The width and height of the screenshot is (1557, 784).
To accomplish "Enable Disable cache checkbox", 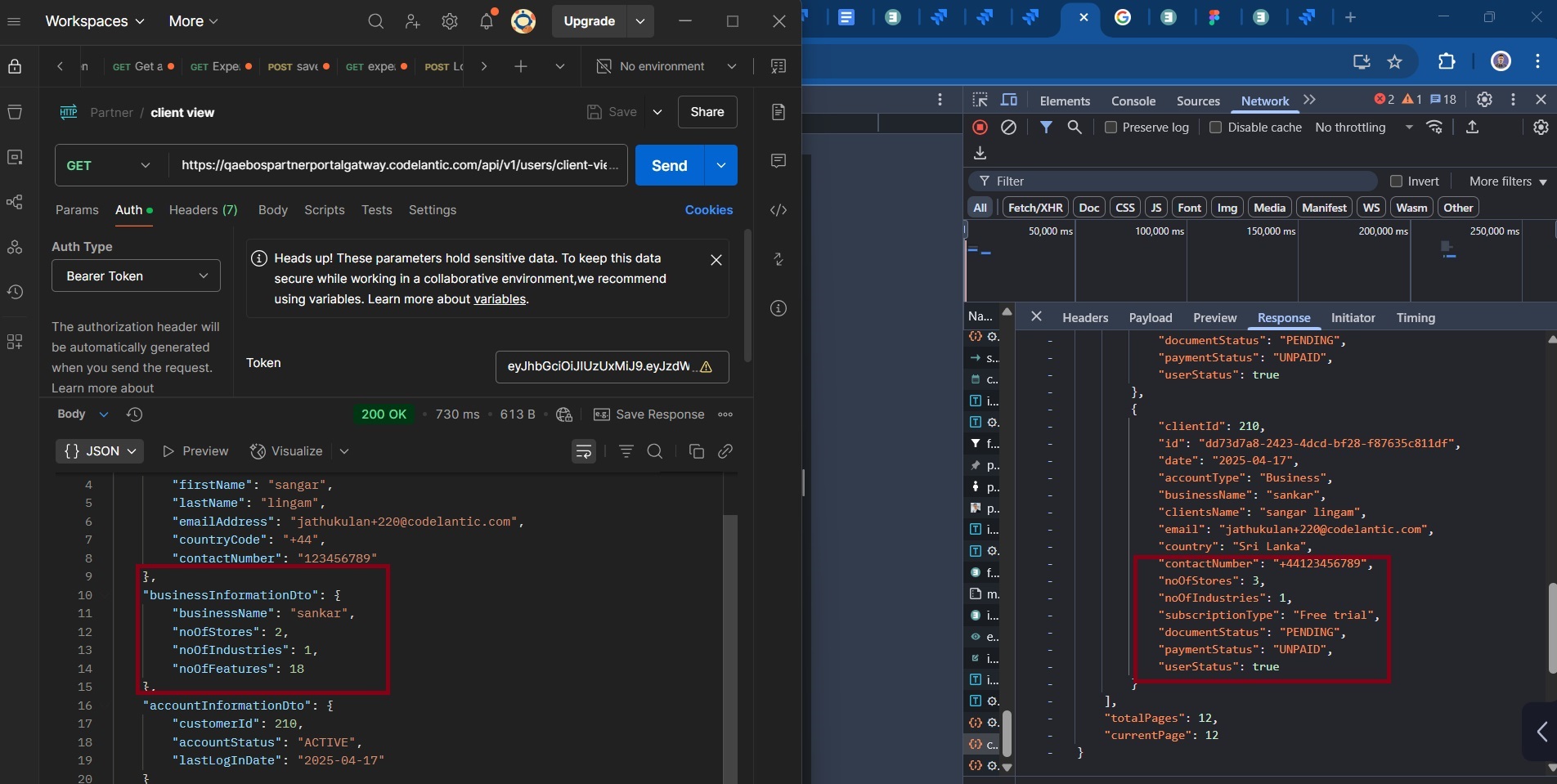I will pyautogui.click(x=1215, y=128).
